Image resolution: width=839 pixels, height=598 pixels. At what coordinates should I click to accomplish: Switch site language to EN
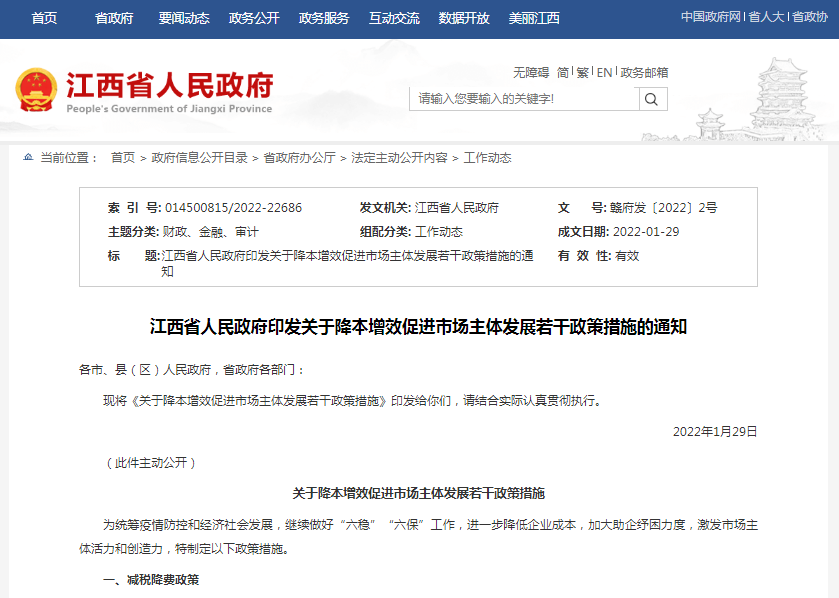tap(604, 72)
